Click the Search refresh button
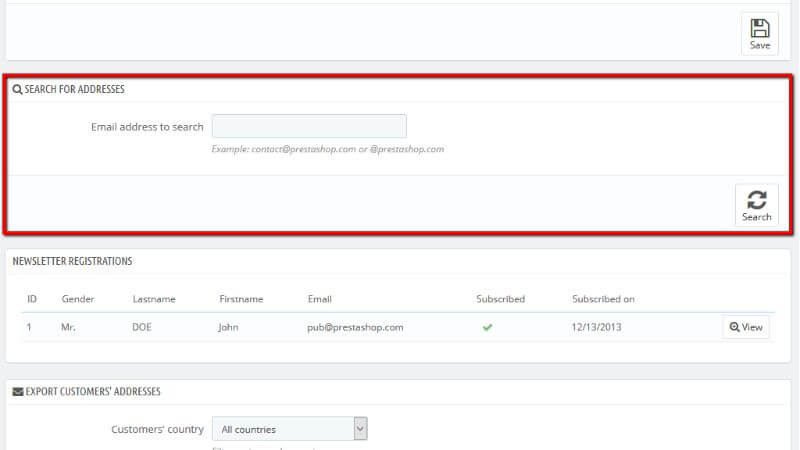Viewport: 800px width, 450px height. (x=757, y=205)
